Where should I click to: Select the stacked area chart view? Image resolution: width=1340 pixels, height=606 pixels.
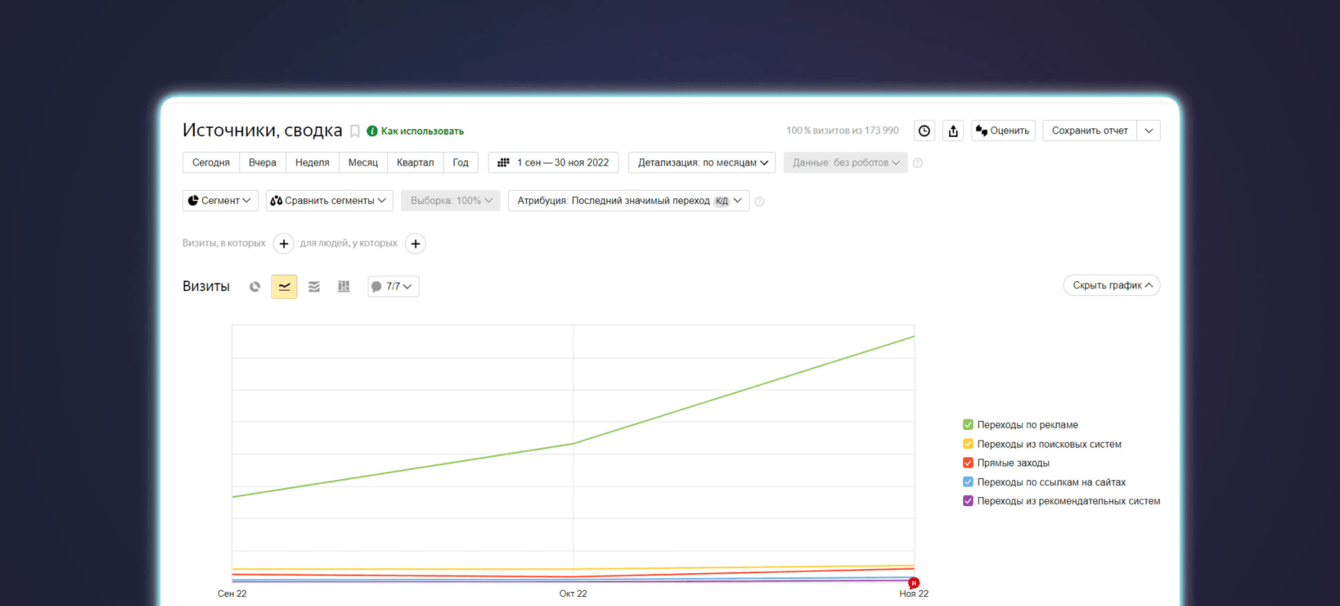tap(314, 286)
